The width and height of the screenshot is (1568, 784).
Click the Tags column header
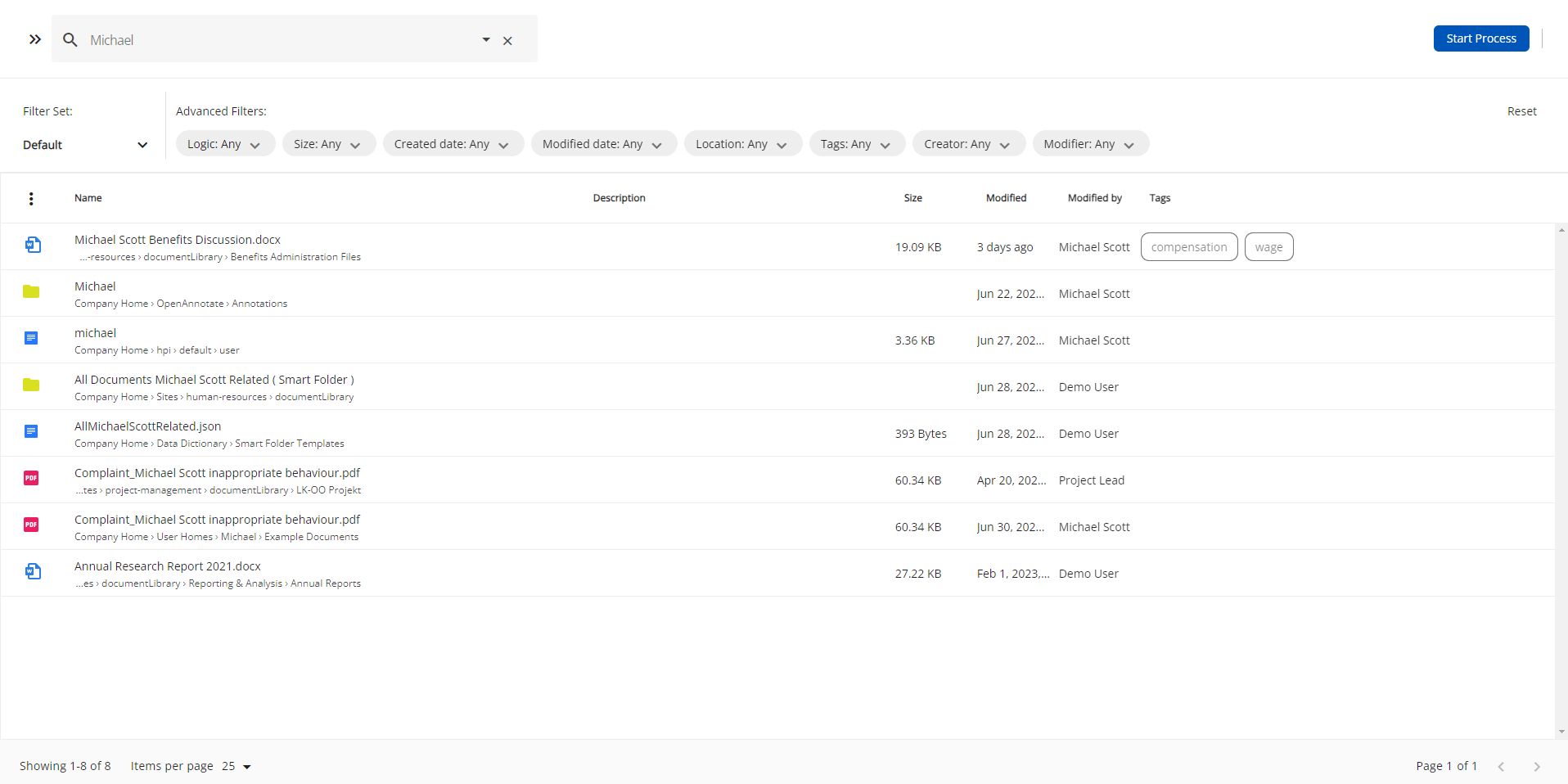tap(1160, 198)
